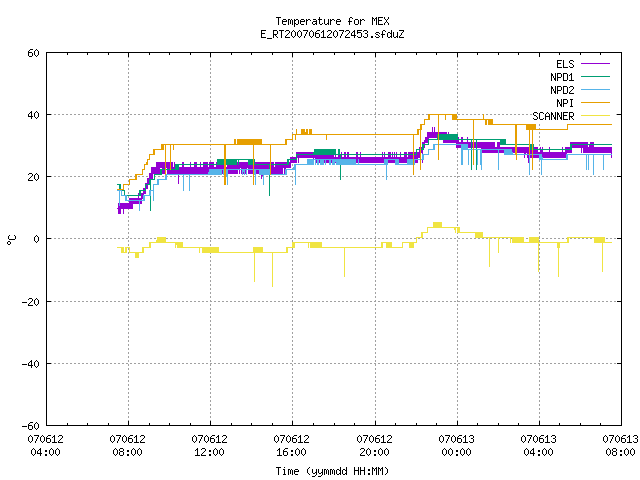Click the yellow SCANNER legend line sample
640x480 pixels.
click(x=595, y=116)
